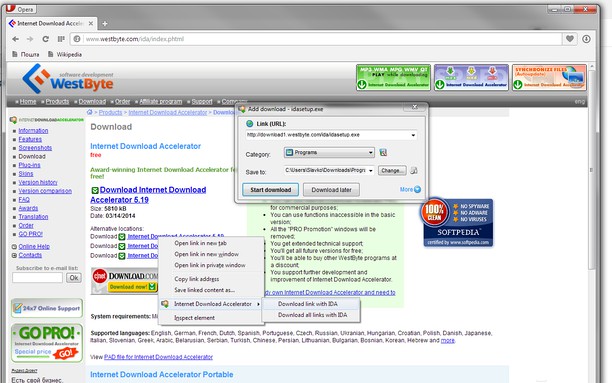Choose Open link in new window
This screenshot has width=612, height=383.
(x=206, y=254)
